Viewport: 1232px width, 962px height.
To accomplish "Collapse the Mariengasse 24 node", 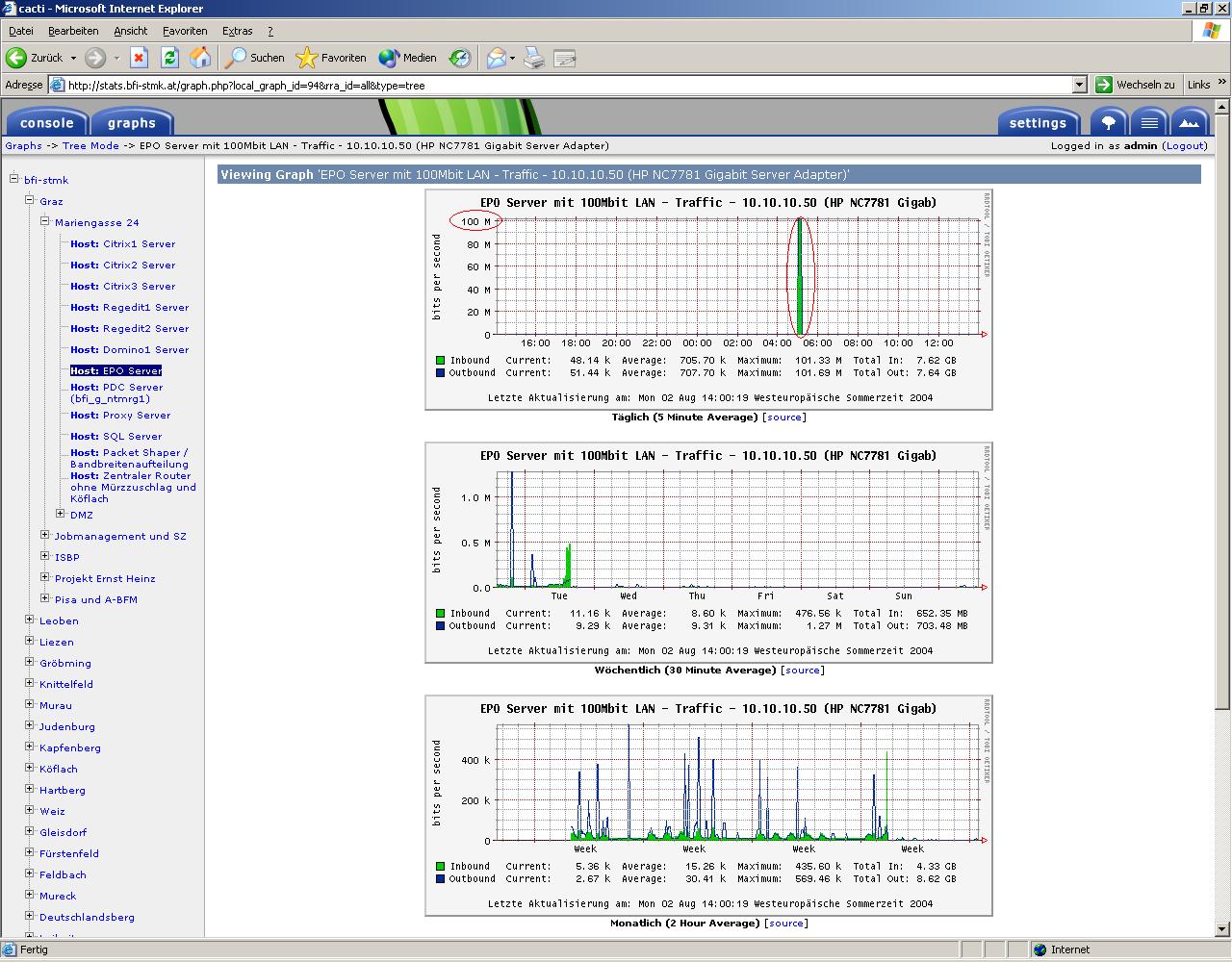I will [x=45, y=221].
